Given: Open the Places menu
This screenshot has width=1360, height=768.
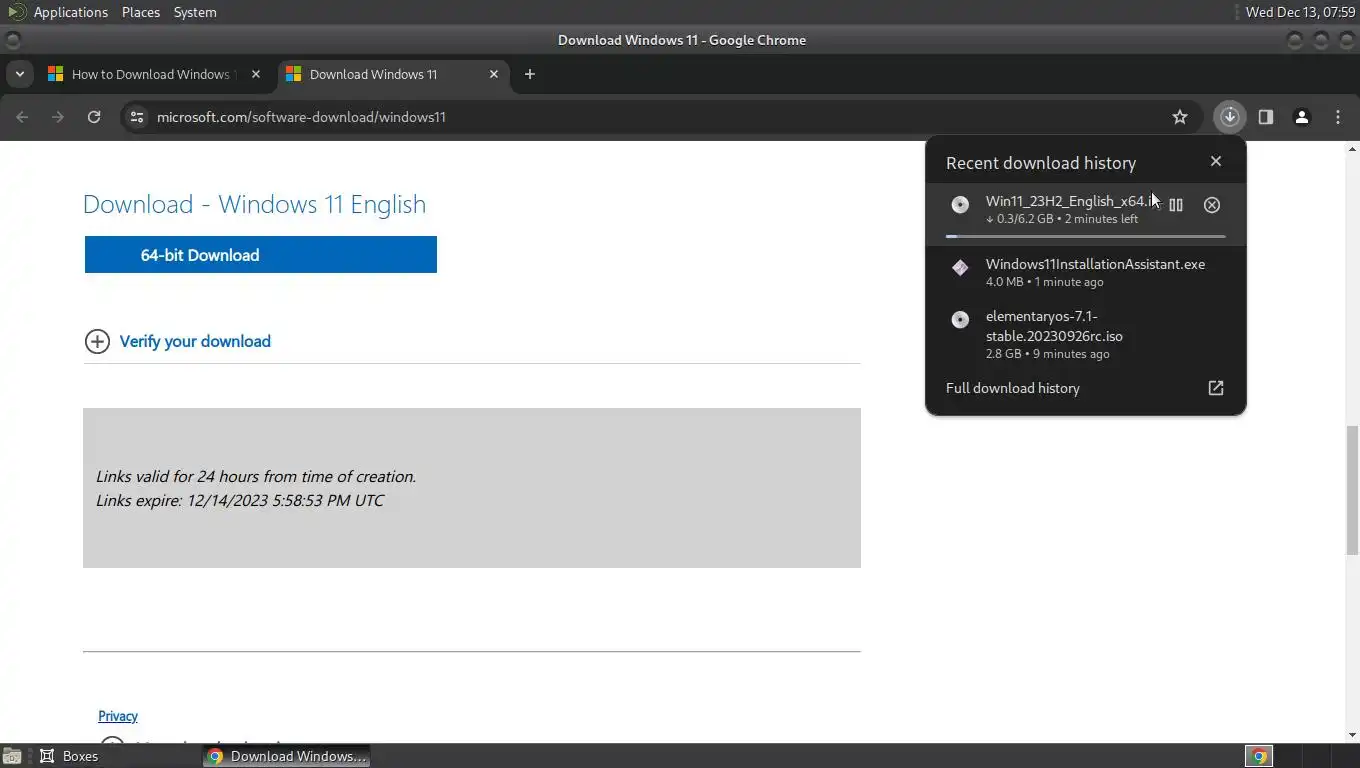Looking at the screenshot, I should click(x=141, y=12).
